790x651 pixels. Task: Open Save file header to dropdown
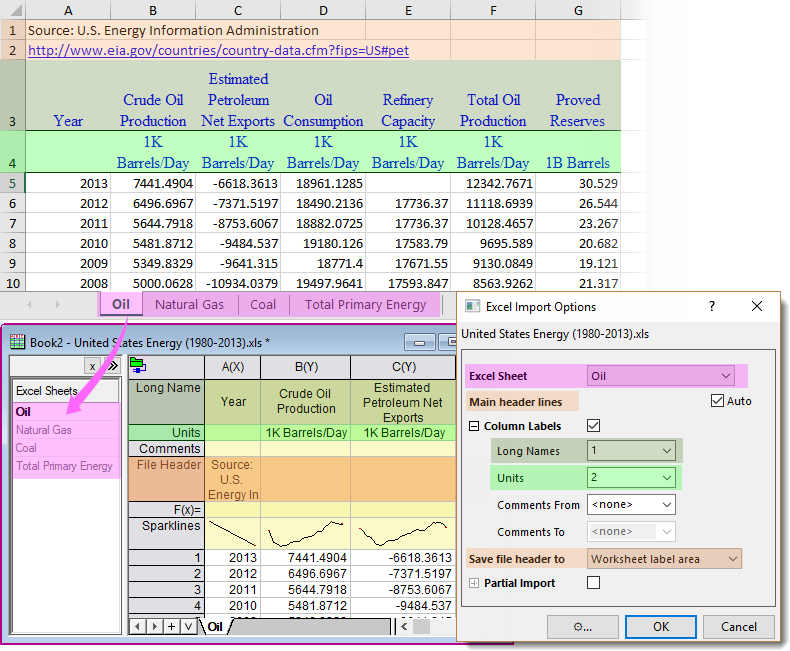tap(664, 559)
